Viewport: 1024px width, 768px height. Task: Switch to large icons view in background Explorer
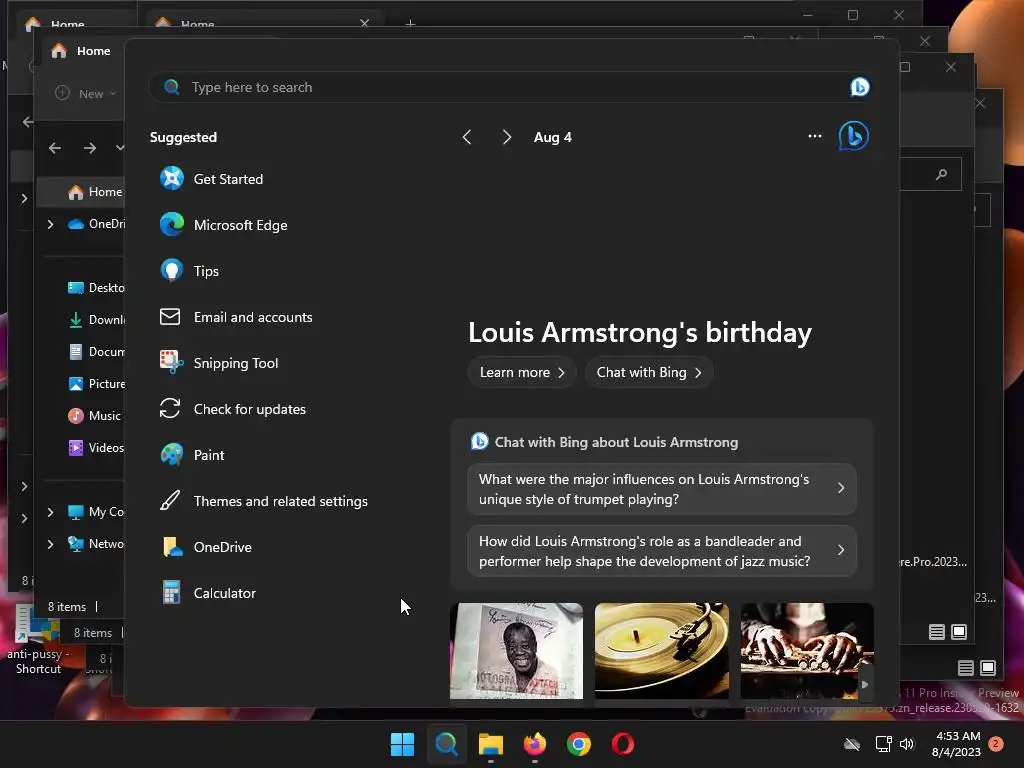[x=959, y=632]
